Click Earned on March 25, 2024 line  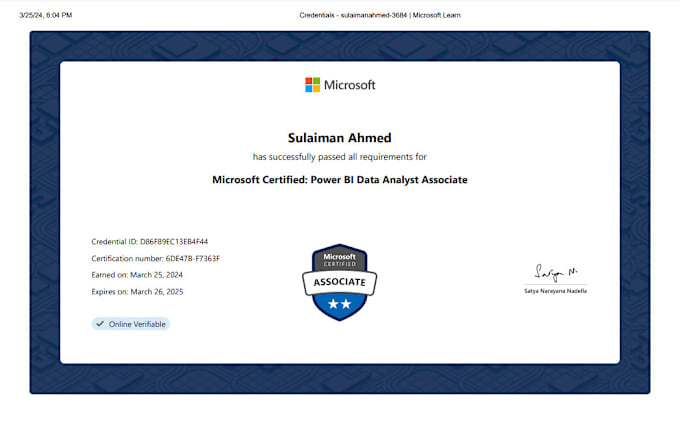pos(137,275)
